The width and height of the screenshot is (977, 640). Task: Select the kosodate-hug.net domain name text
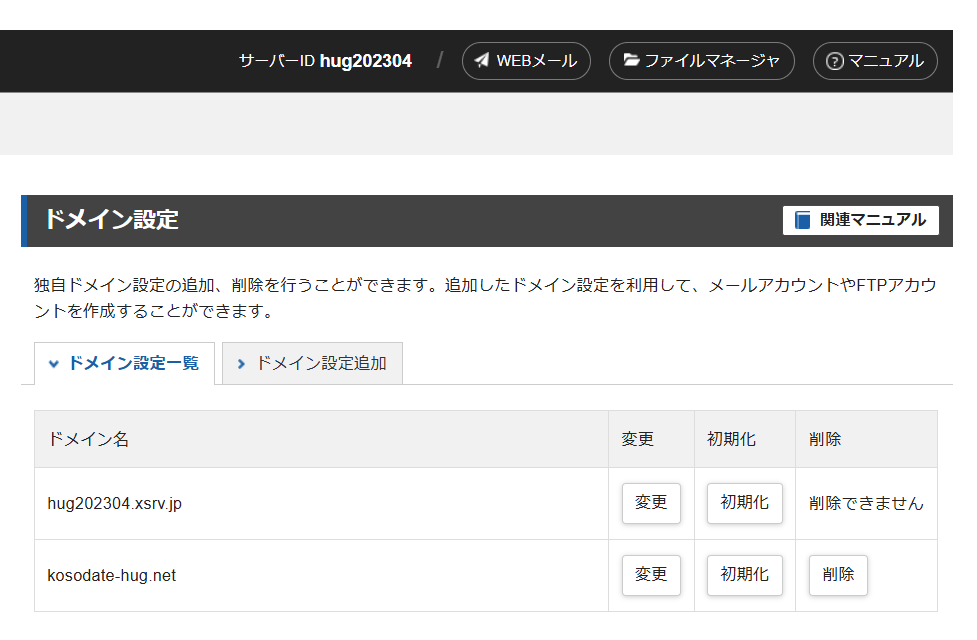pyautogui.click(x=112, y=575)
